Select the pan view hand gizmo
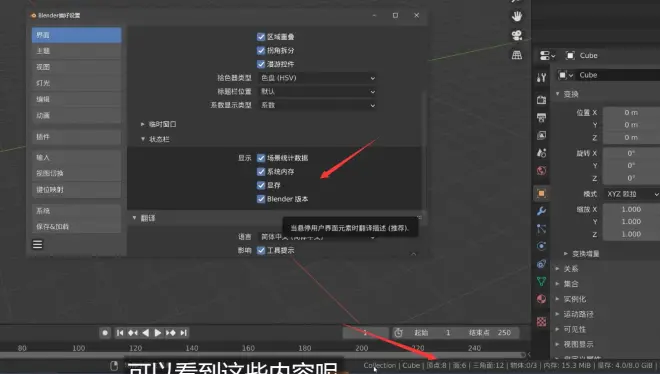The width and height of the screenshot is (660, 374). (516, 16)
